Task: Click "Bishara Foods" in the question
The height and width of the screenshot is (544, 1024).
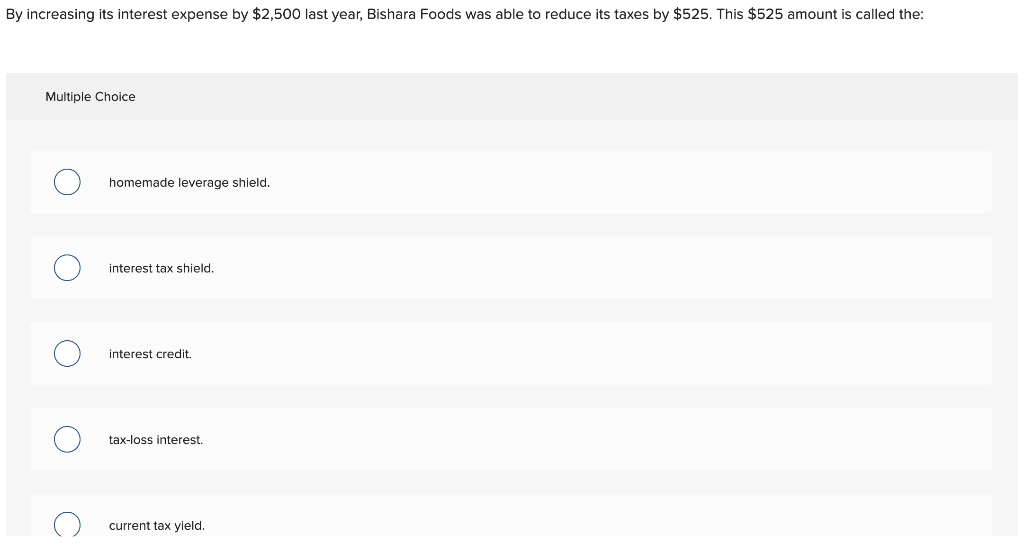Action: click(414, 14)
